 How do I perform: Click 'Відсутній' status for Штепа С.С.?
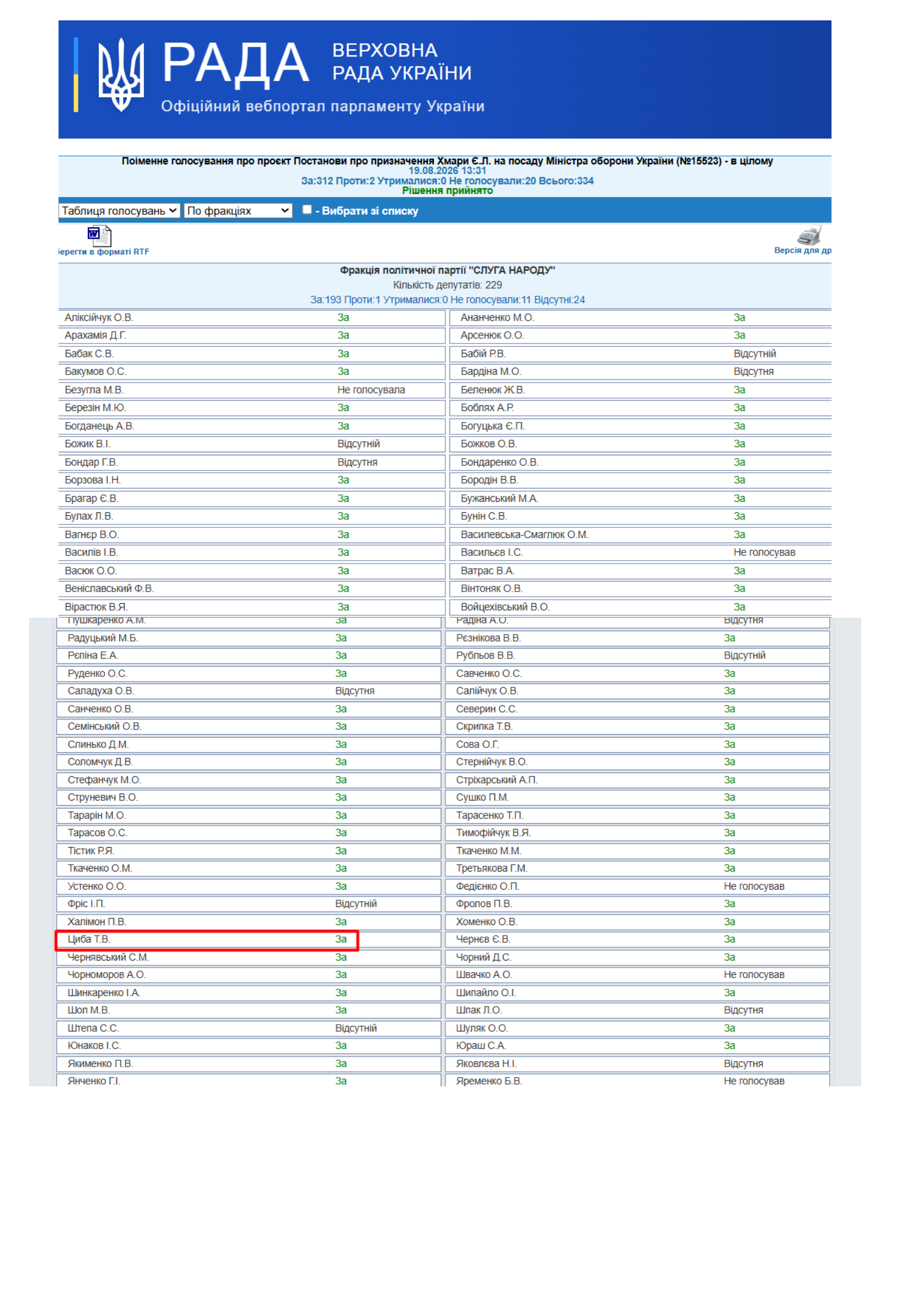point(356,1028)
